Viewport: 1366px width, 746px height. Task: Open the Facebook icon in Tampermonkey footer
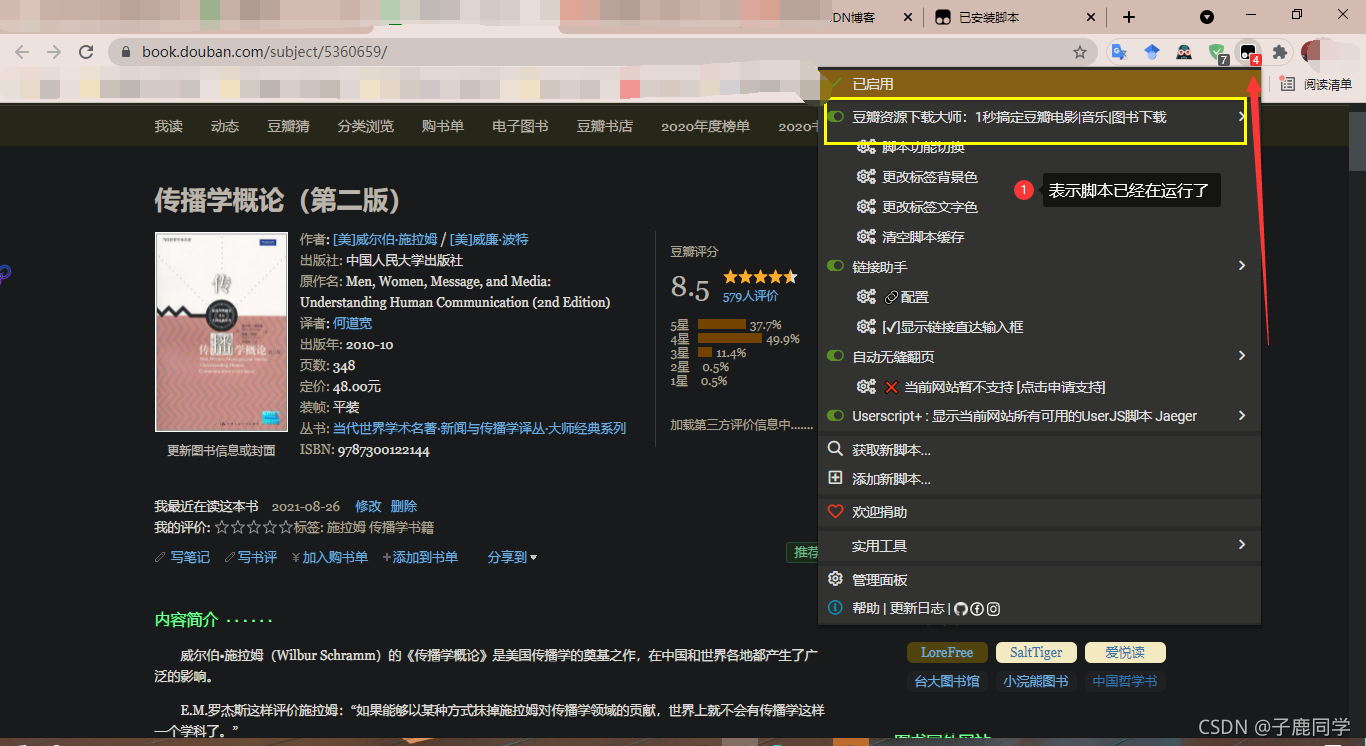coord(977,609)
